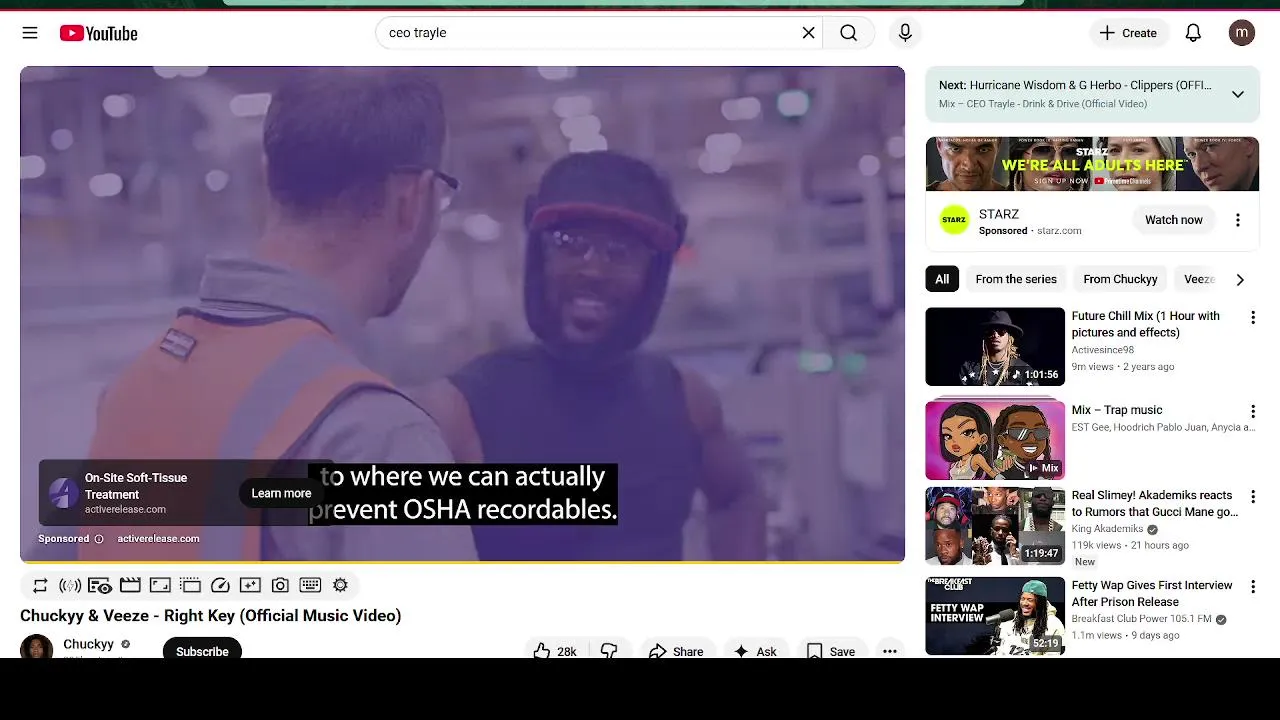The width and height of the screenshot is (1280, 720).
Task: Select 'From Chuckyy' chip
Action: (x=1120, y=279)
